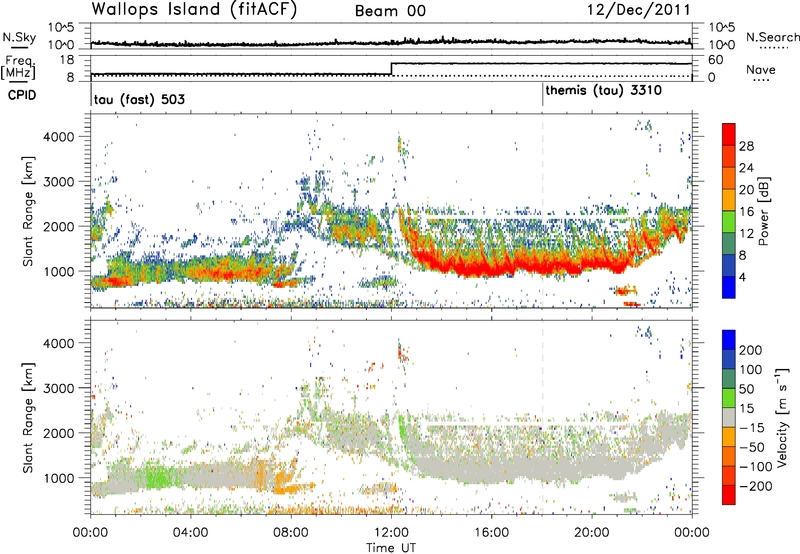The height and width of the screenshot is (554, 800).
Task: Click the '28' label on Power colorbar
Action: tap(746, 146)
